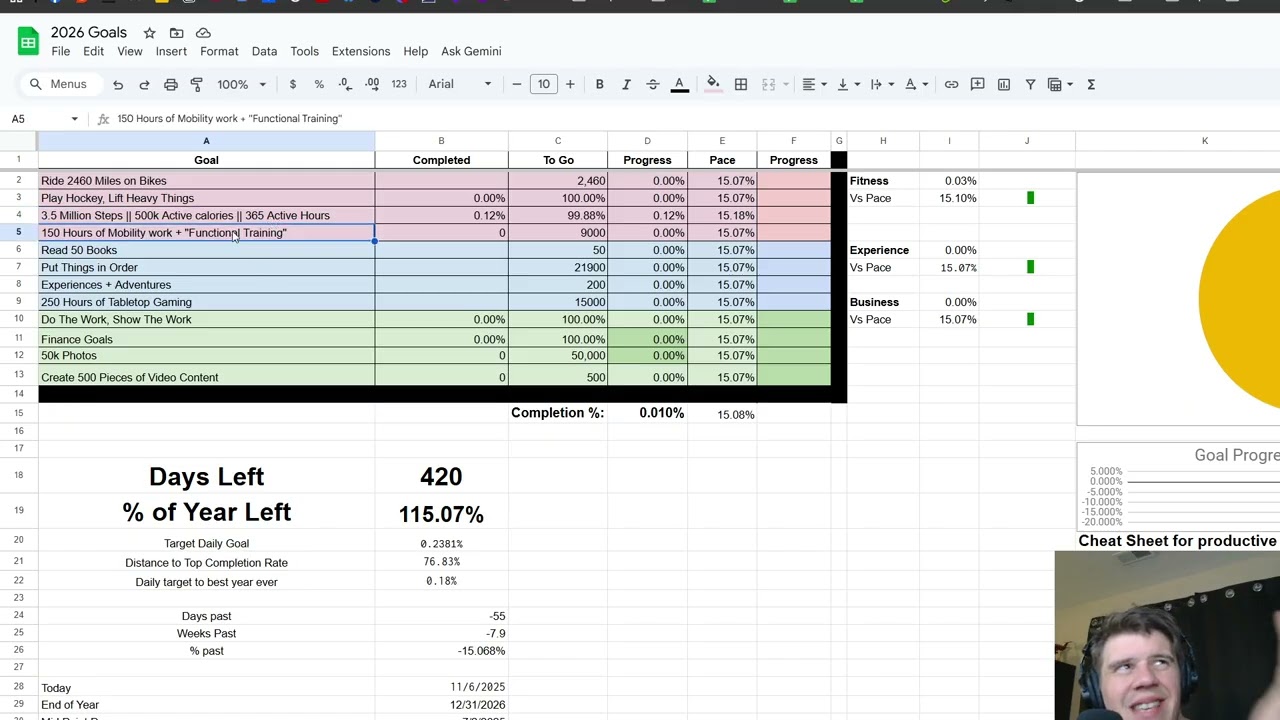Decrease font size with minus button
This screenshot has width=1280, height=720.
(x=517, y=84)
